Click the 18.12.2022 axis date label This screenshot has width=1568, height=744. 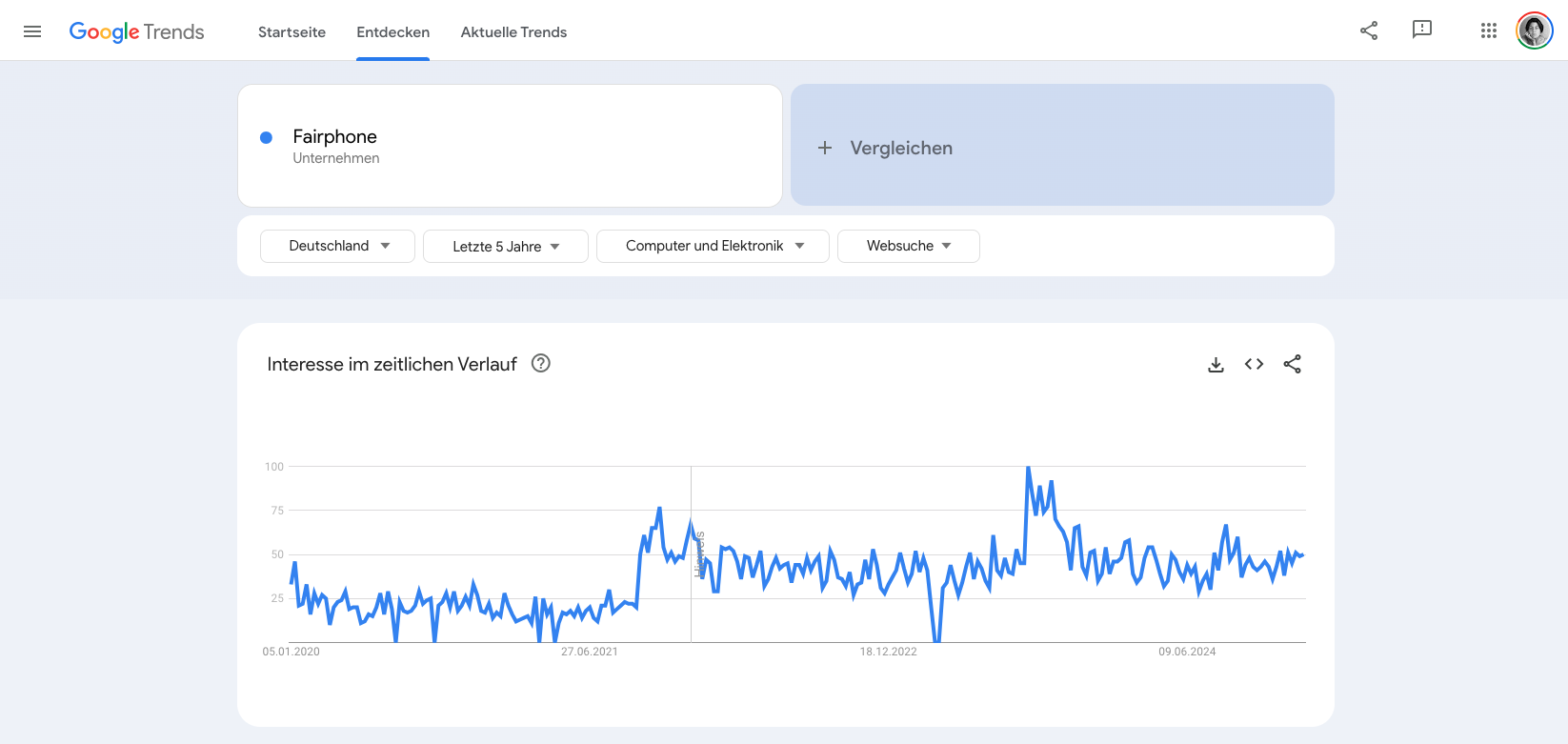click(x=889, y=652)
